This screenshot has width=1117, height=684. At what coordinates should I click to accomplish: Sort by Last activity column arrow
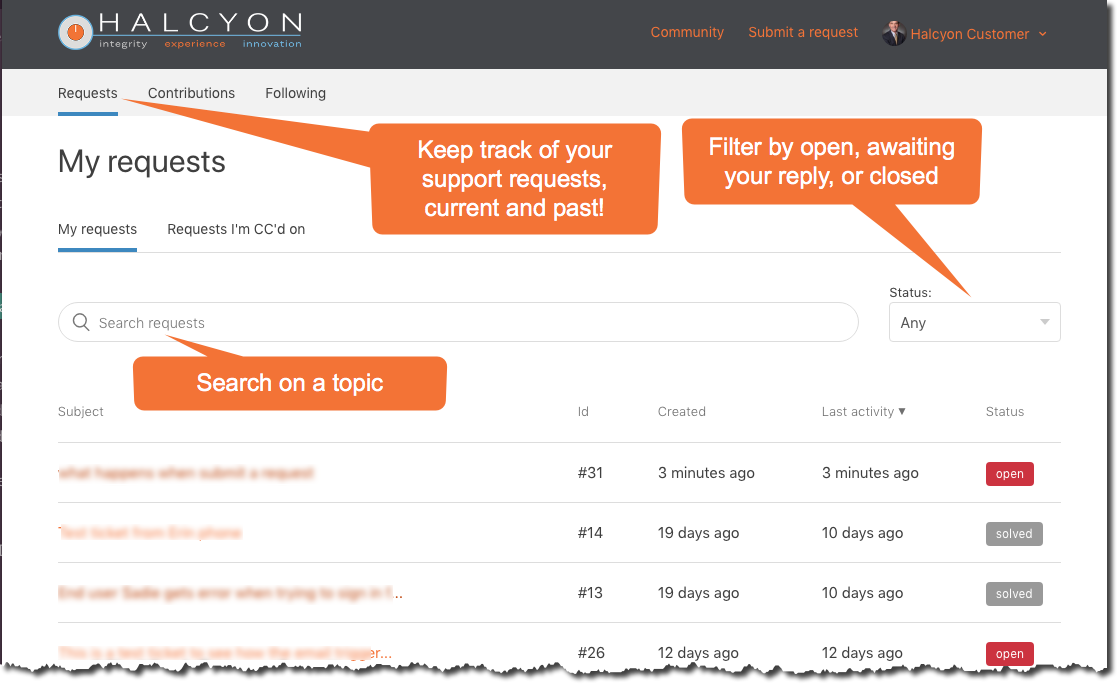pyautogui.click(x=902, y=411)
